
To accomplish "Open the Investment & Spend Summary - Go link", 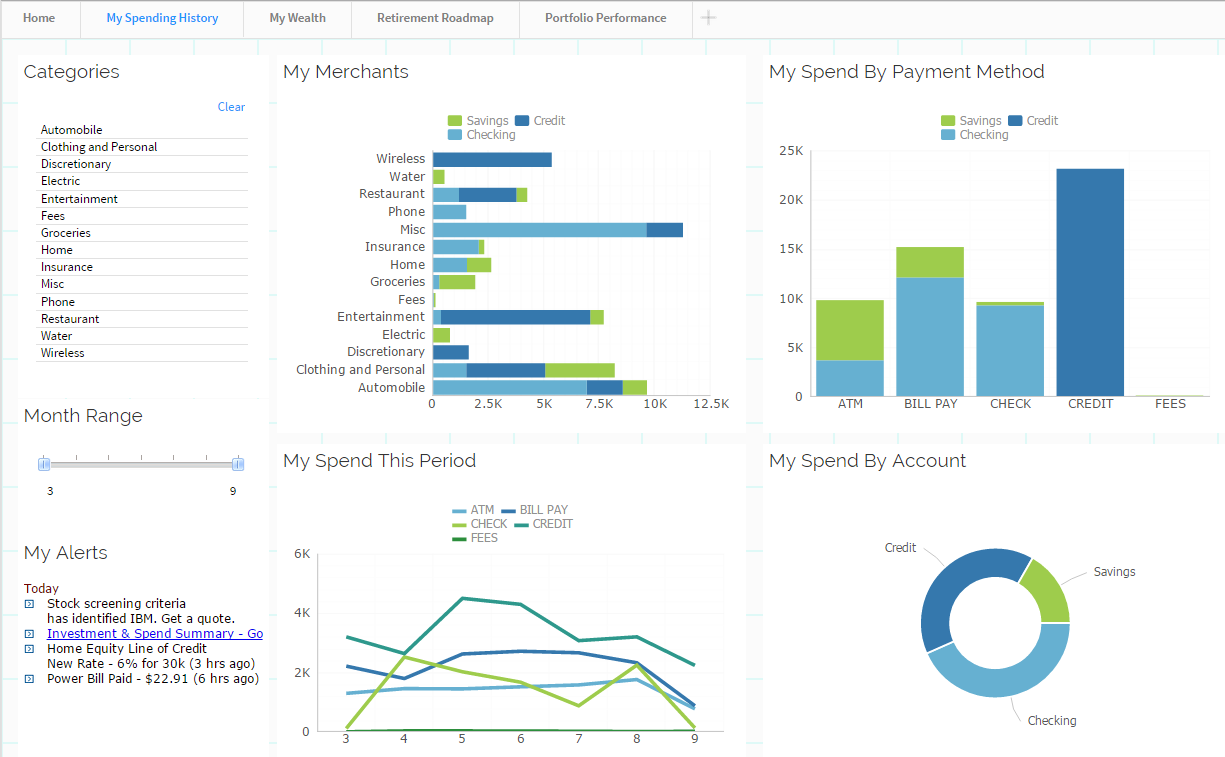I will coord(155,633).
